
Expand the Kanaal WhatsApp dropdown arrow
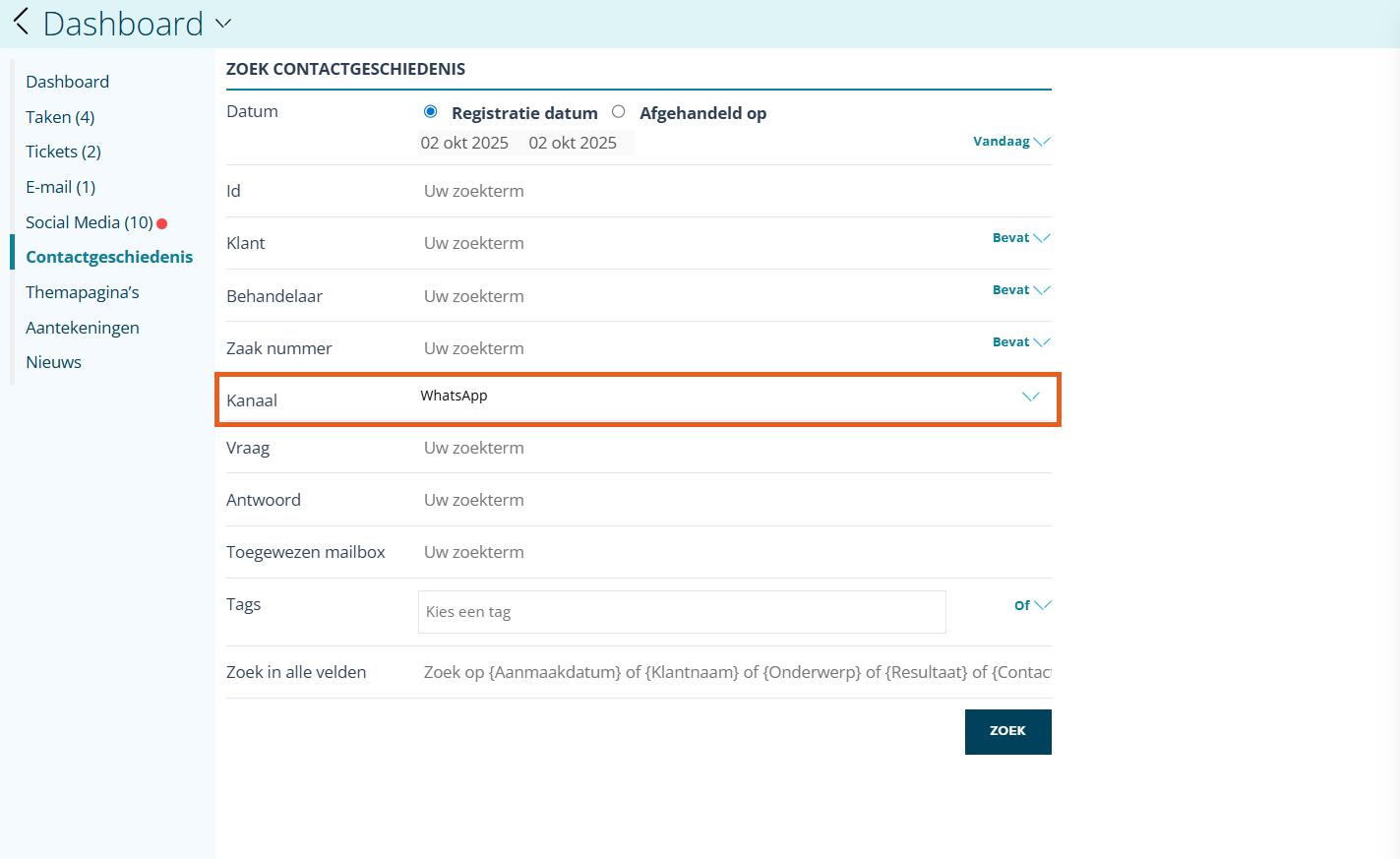pos(1030,397)
